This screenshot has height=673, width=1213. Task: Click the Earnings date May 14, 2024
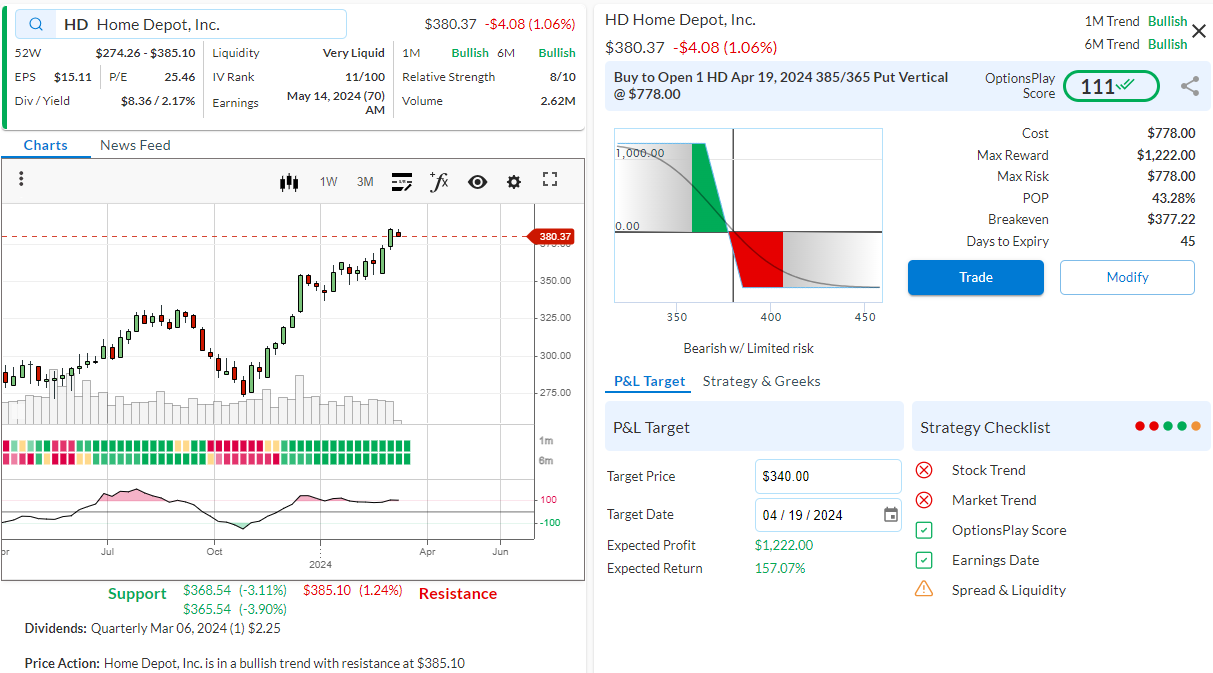click(x=336, y=103)
